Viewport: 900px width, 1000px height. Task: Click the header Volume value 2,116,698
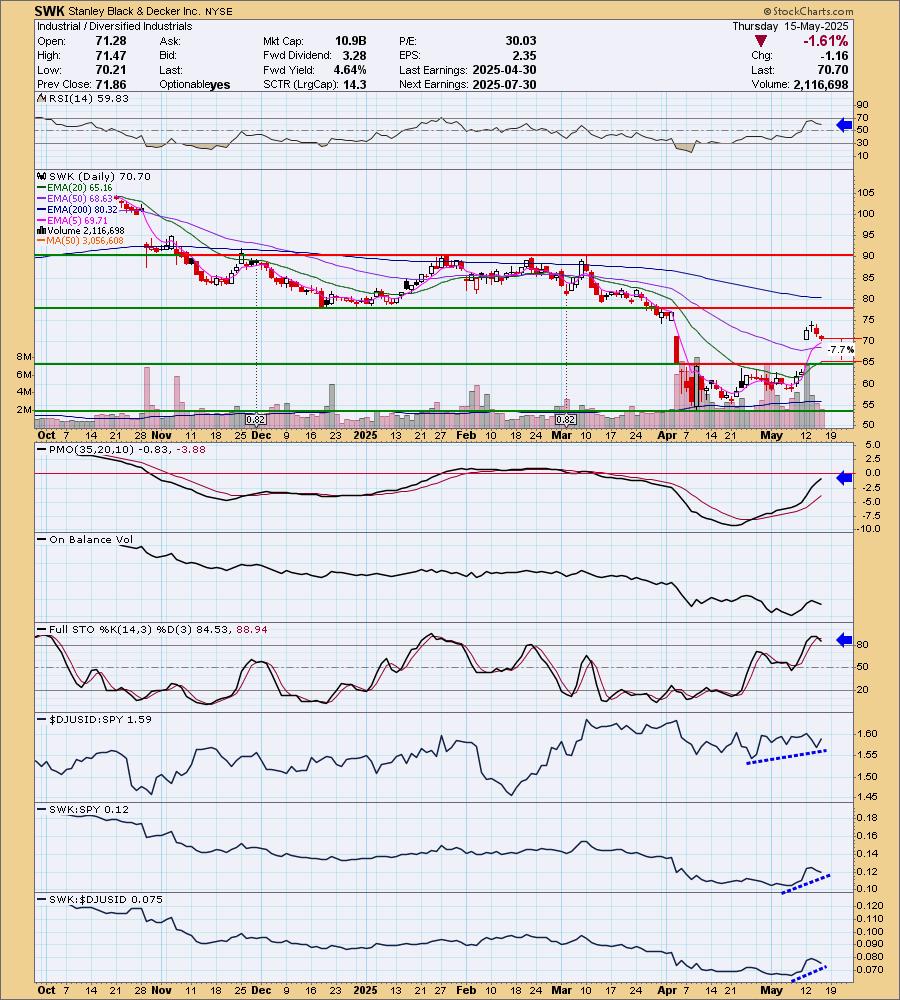click(821, 85)
